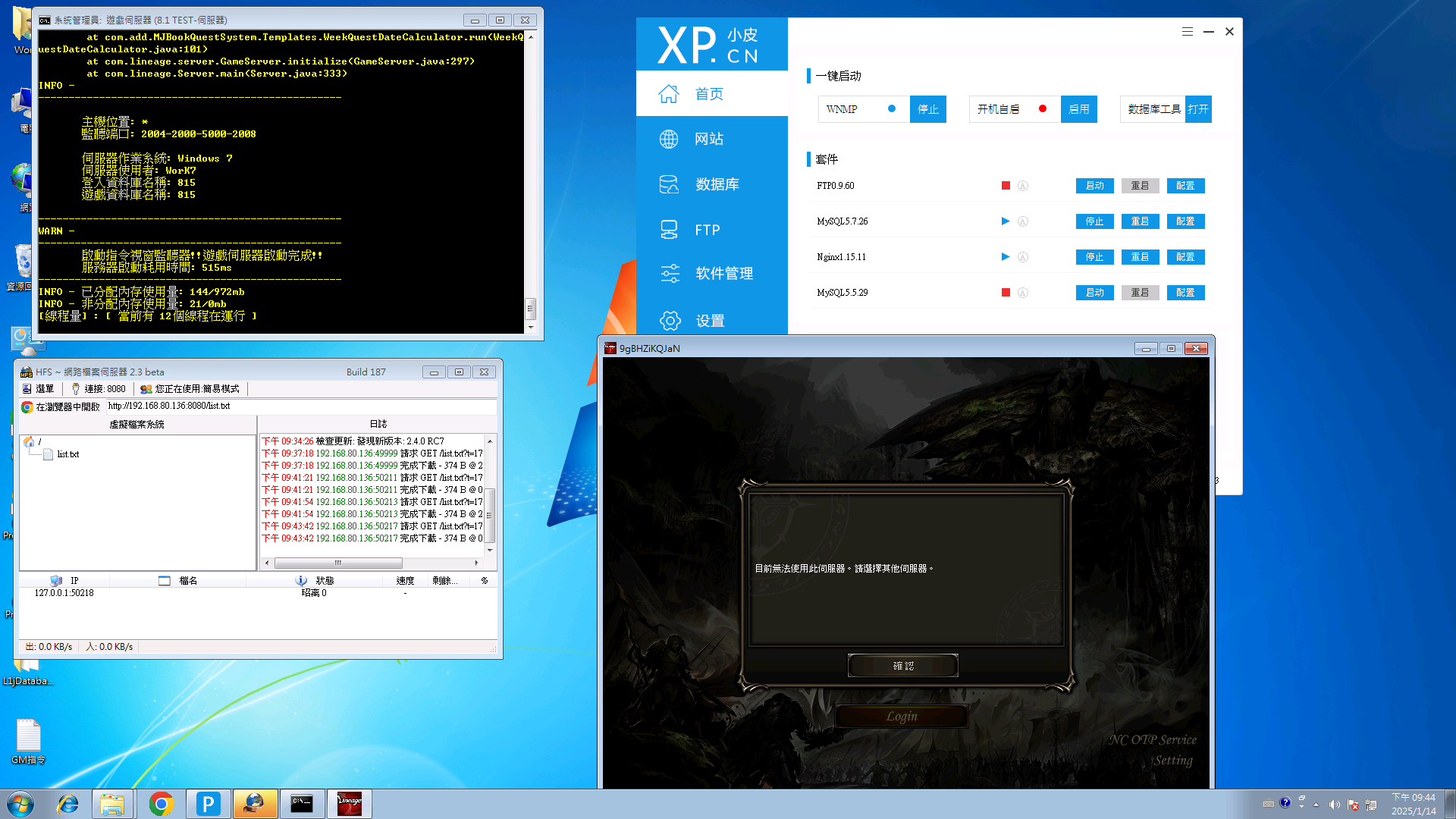
Task: Click the Windows Start button
Action: tap(20, 804)
